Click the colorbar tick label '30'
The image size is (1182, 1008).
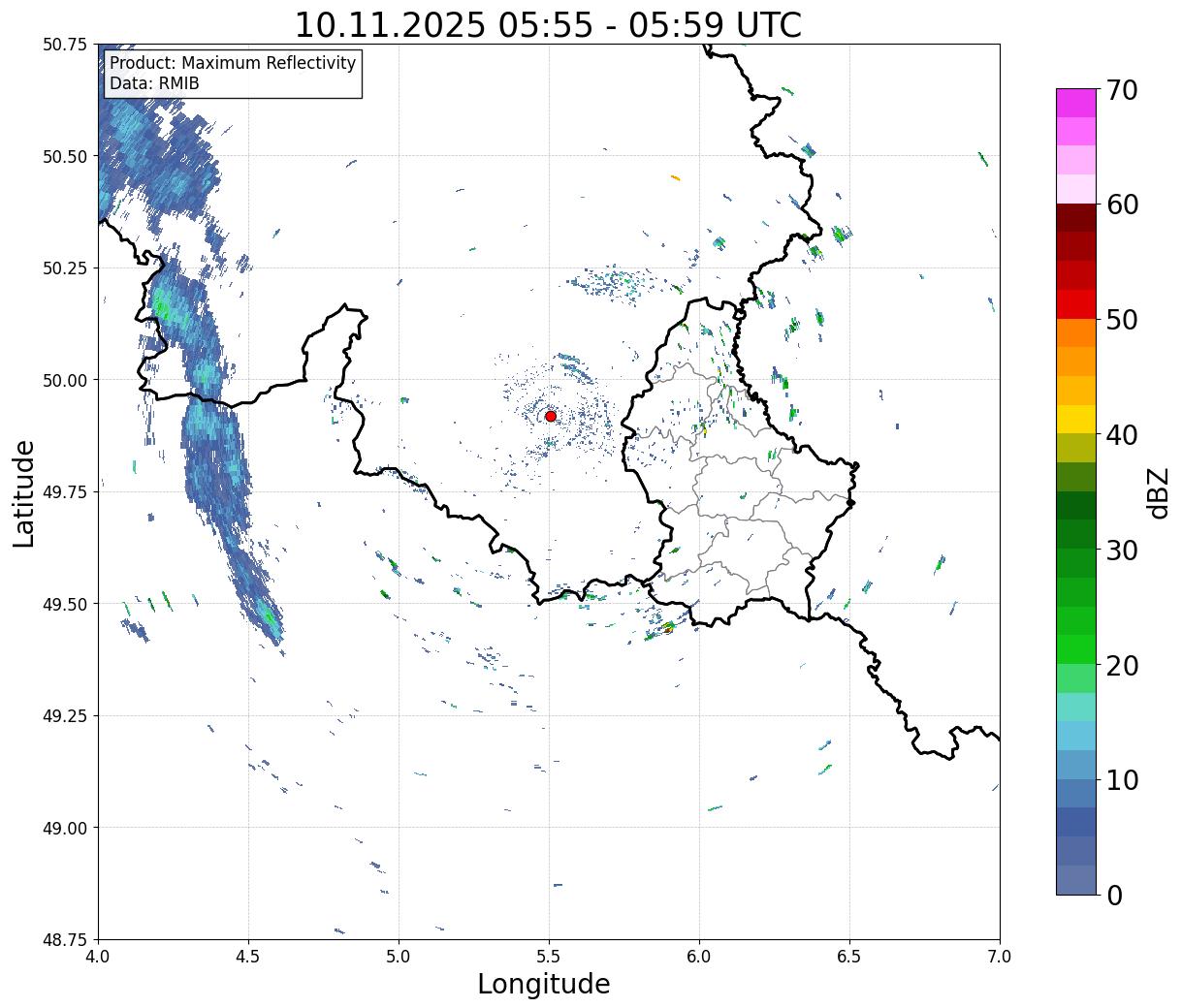pos(1121,551)
